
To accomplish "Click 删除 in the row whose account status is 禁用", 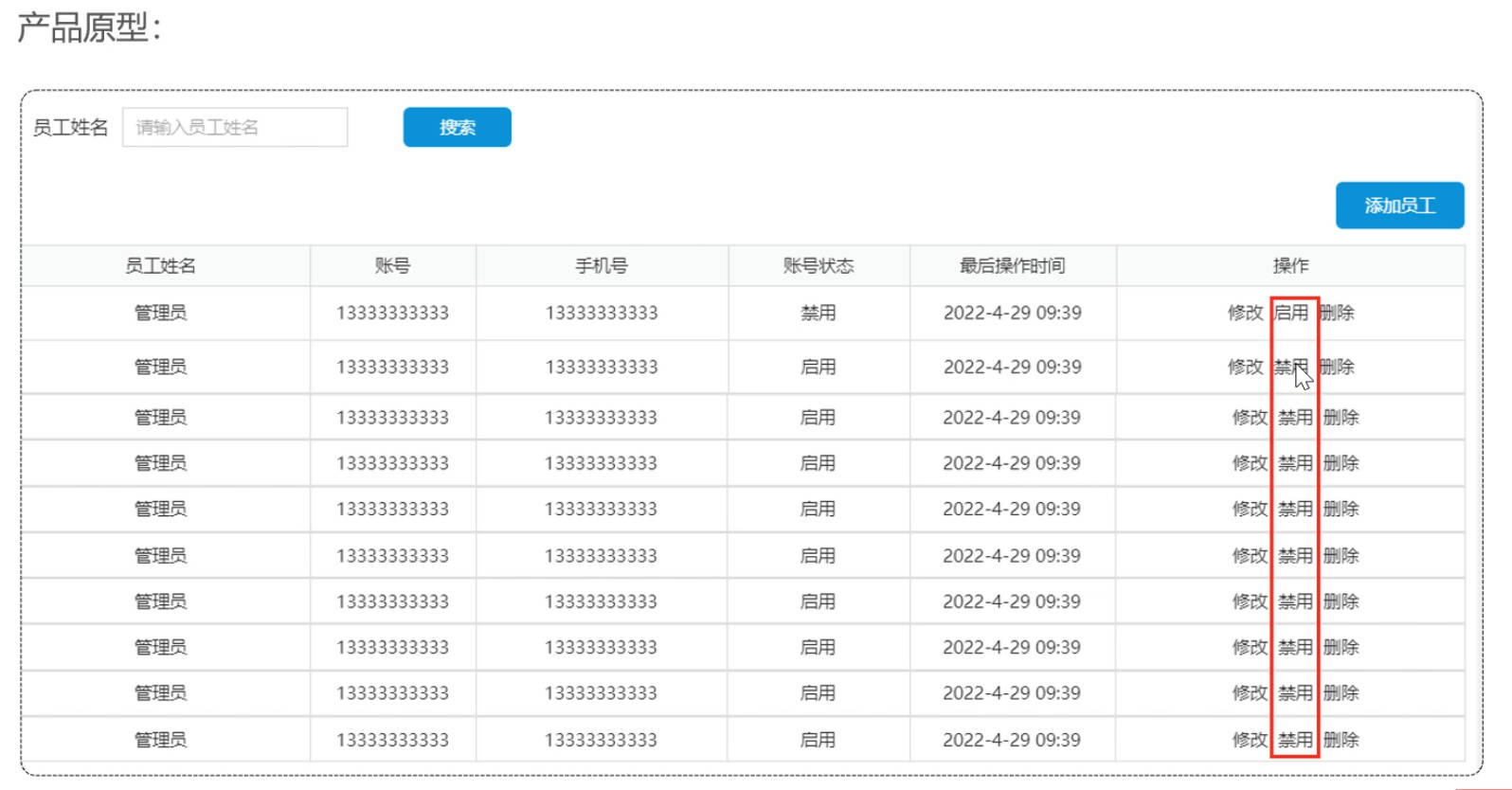I will click(1337, 313).
